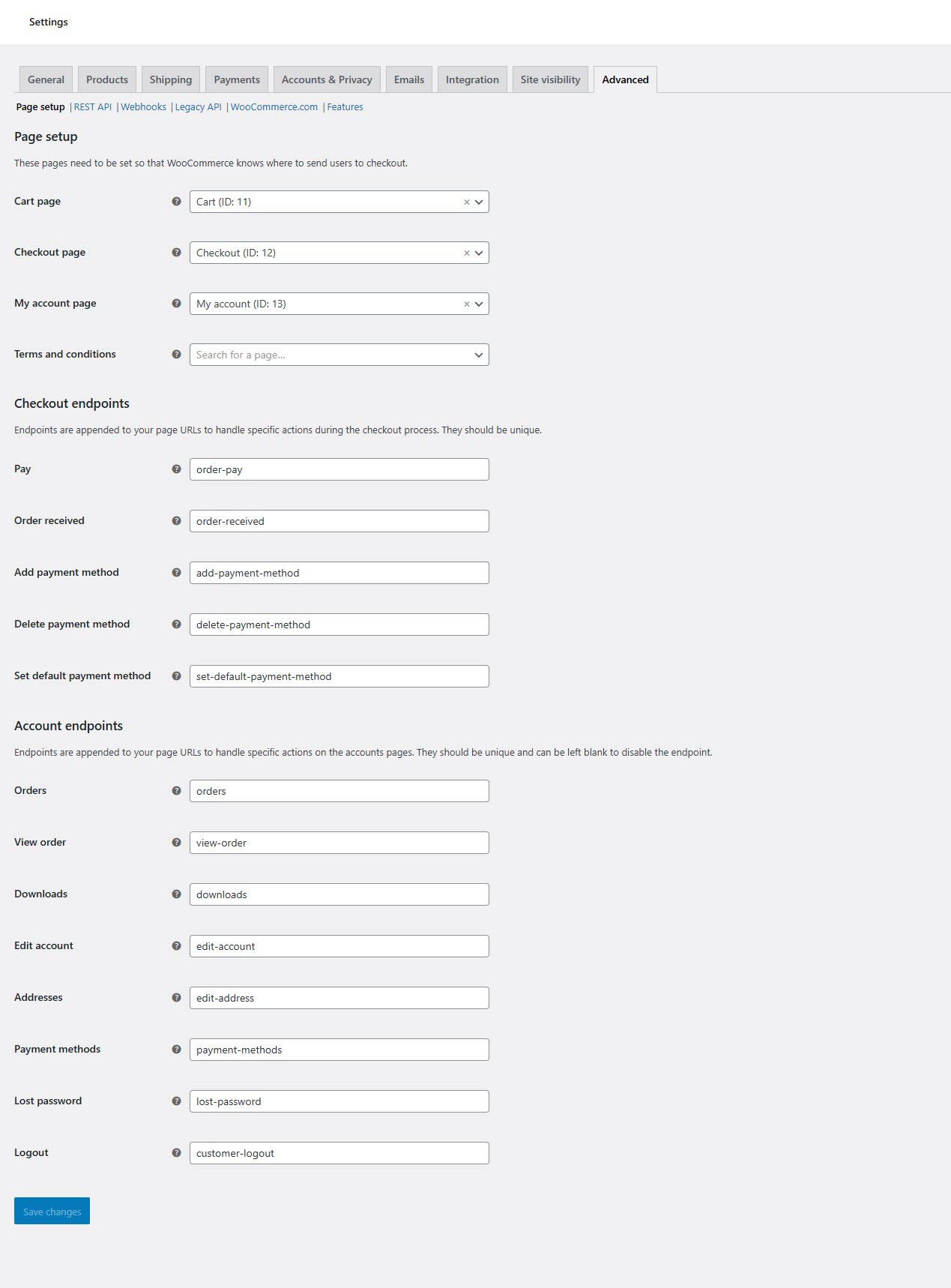The image size is (951, 1288).
Task: Click the help tooltip icon for Pay endpoint
Action: 176,469
